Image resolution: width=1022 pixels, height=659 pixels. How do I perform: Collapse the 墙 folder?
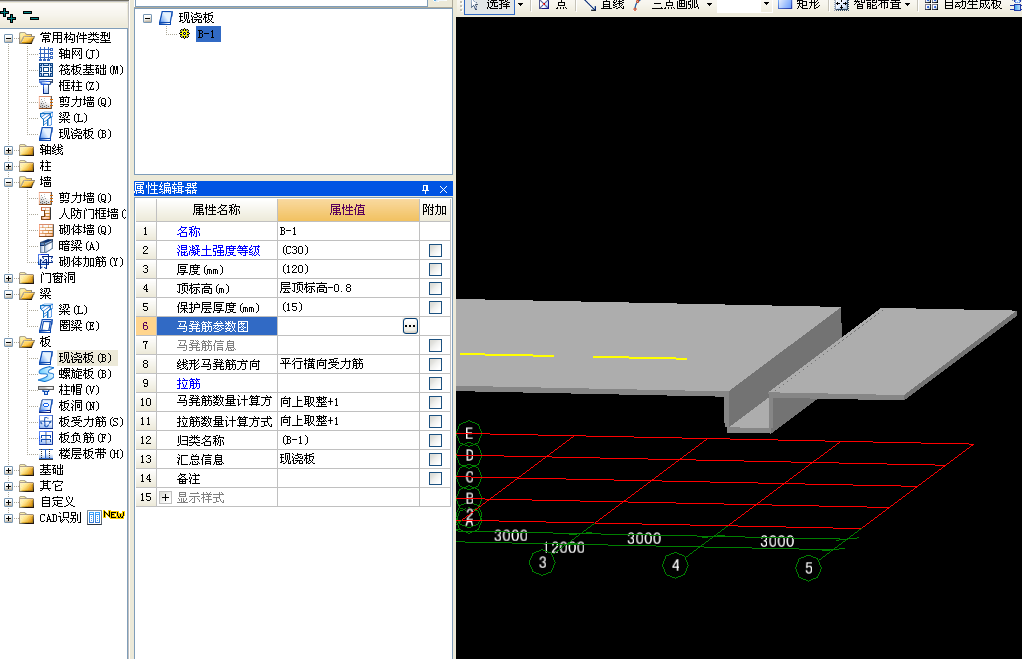(8, 183)
